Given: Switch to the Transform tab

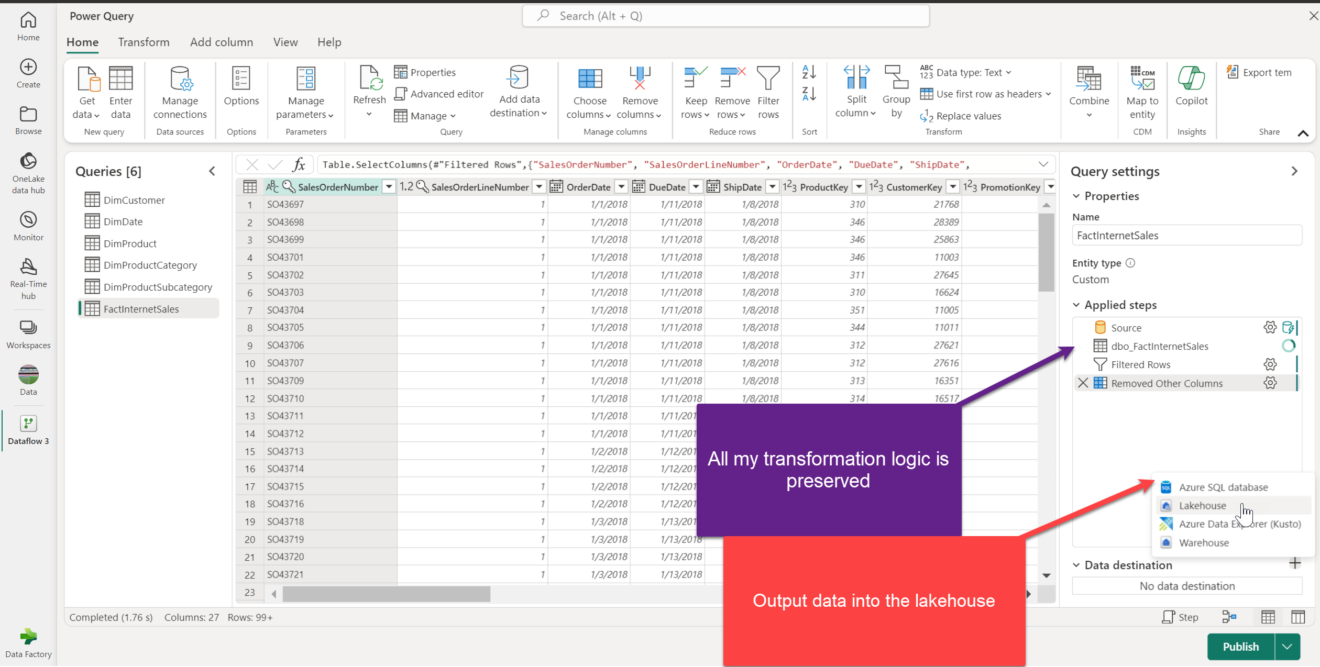Looking at the screenshot, I should click(x=144, y=42).
